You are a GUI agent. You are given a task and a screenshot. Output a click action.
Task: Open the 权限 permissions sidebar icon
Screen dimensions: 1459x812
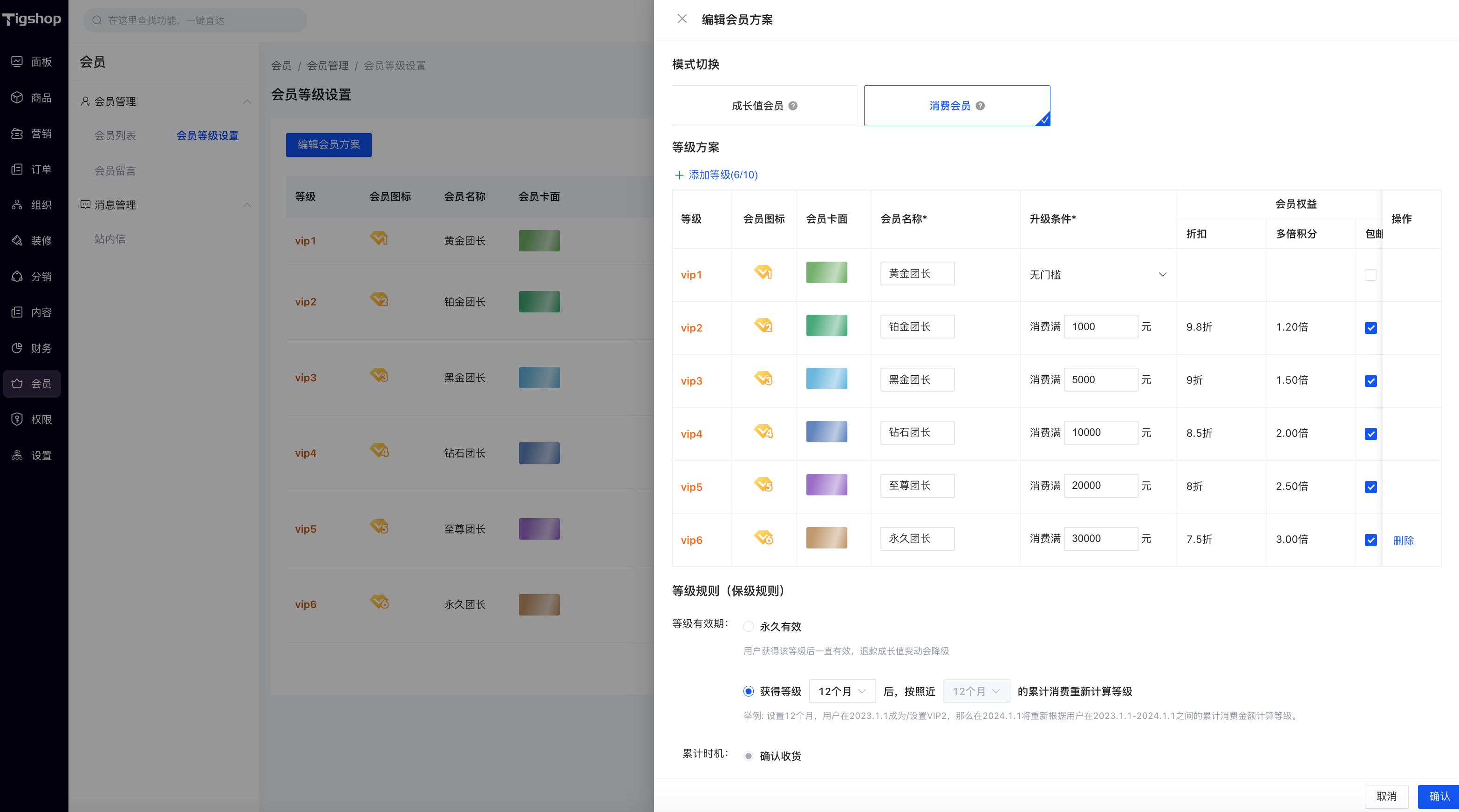click(x=17, y=419)
